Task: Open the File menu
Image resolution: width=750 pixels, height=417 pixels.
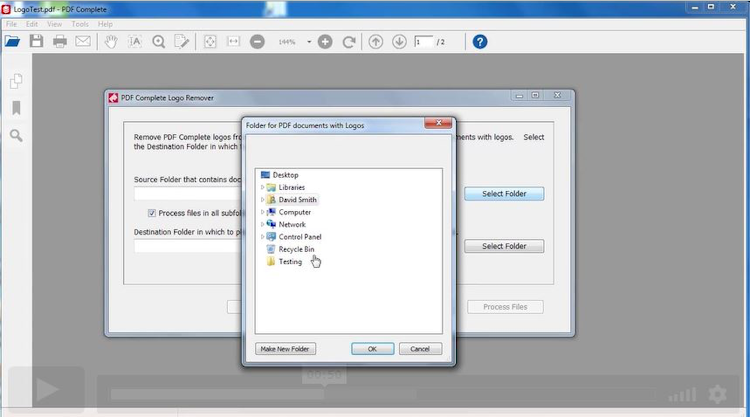Action: tap(11, 24)
